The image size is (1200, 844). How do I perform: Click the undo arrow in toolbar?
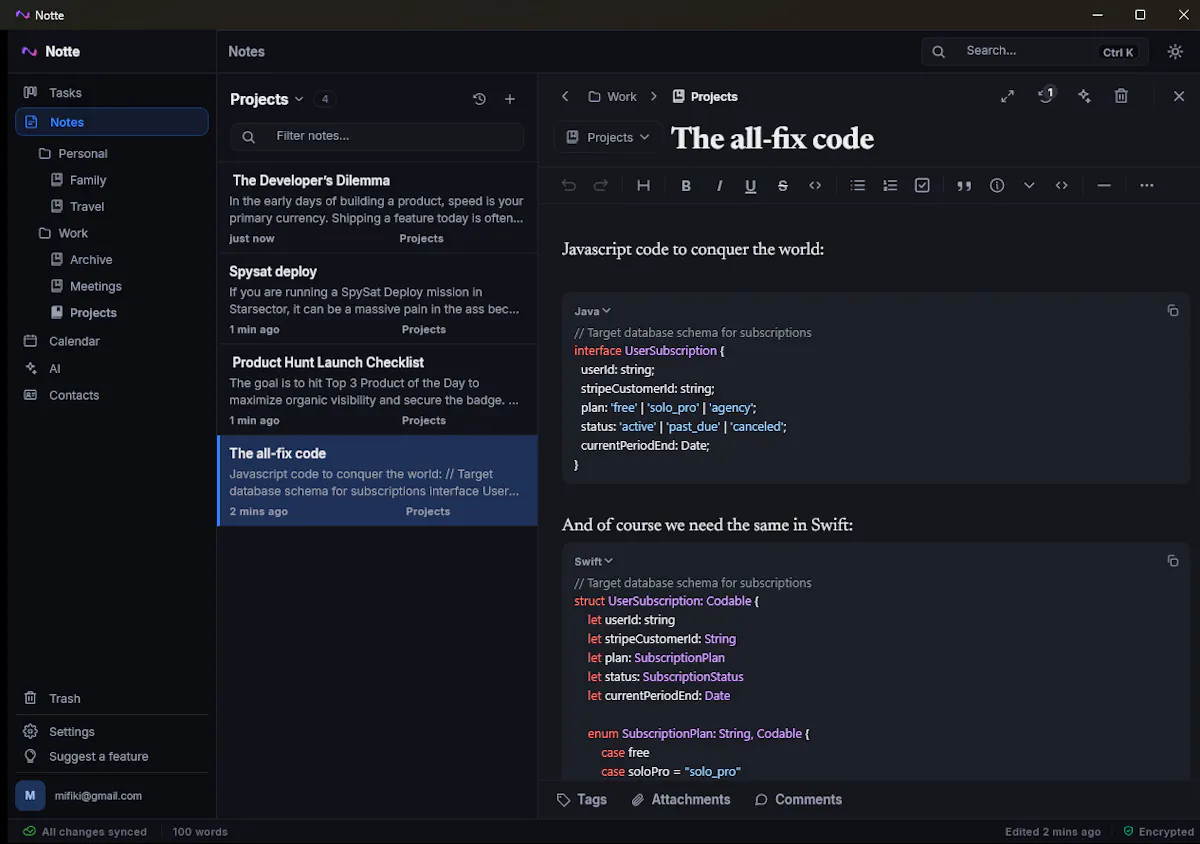tap(569, 185)
